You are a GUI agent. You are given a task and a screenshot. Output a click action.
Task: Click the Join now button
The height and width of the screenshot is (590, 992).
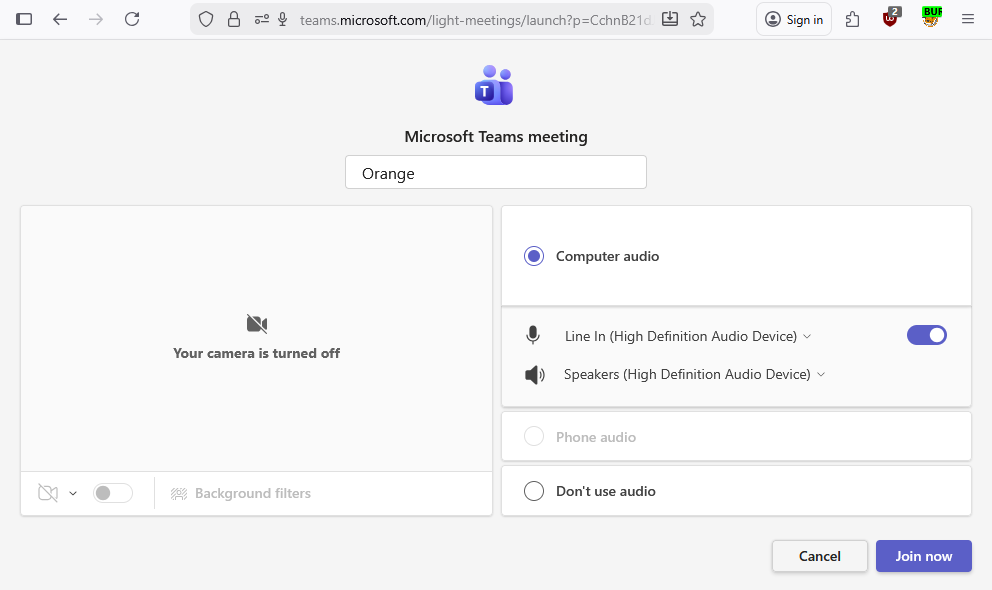tap(923, 556)
